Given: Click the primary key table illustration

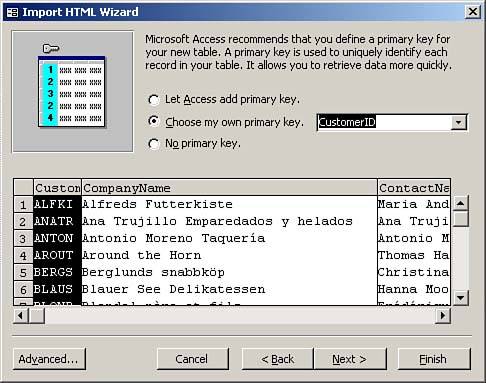Looking at the screenshot, I should pos(73,92).
